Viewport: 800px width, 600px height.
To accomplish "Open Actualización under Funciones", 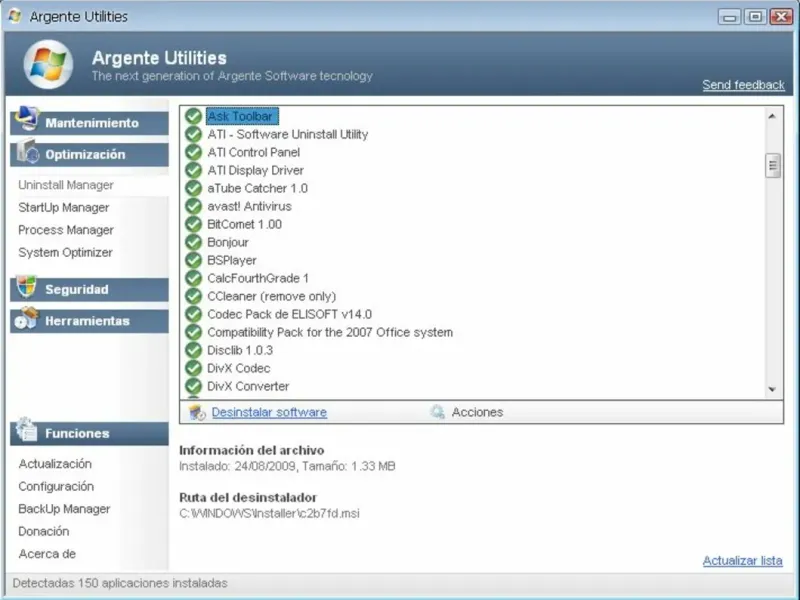I will (55, 464).
